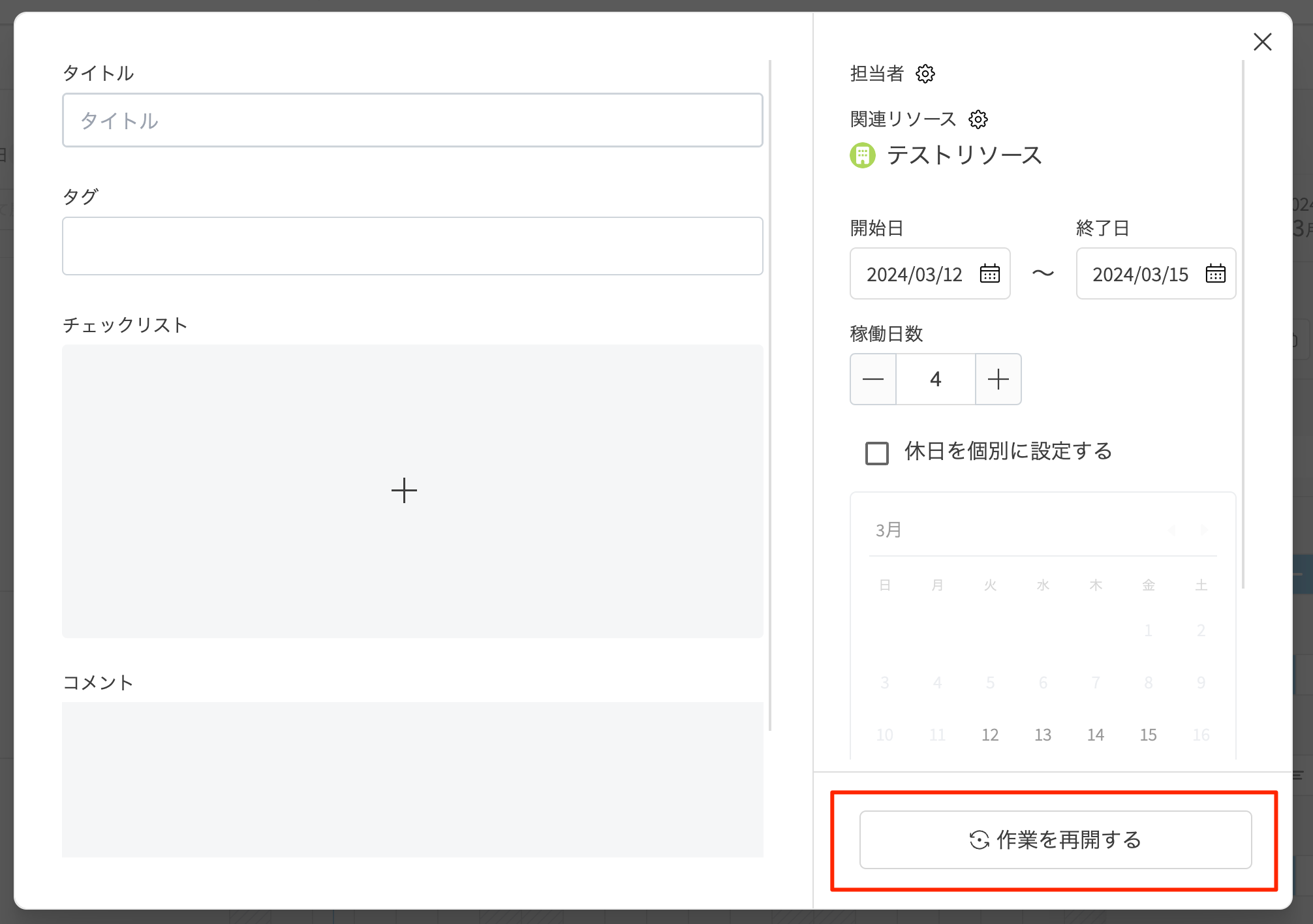This screenshot has width=1313, height=924.
Task: Select day 13 in March calendar
Action: pyautogui.click(x=1042, y=735)
